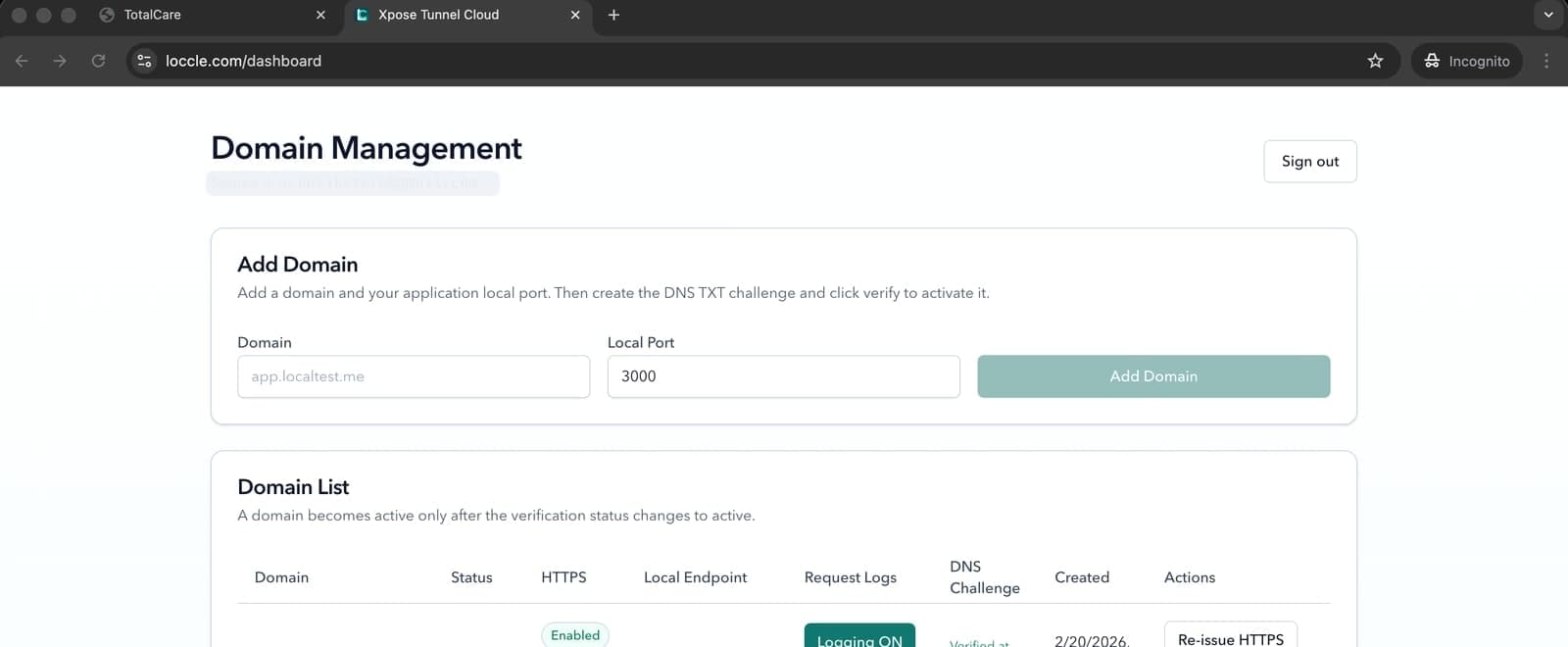Screen dimensions: 1568x647
Task: Toggle the Logging ON button
Action: coord(859,636)
